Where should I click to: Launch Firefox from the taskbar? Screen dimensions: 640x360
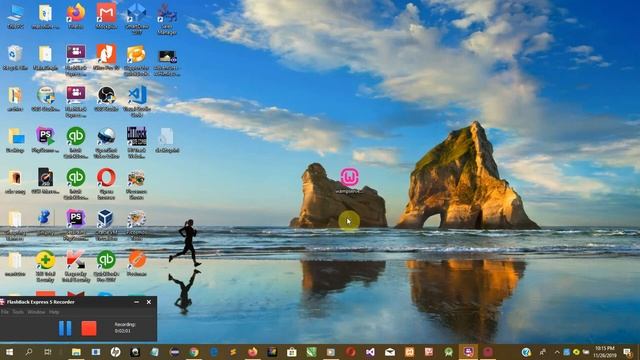coord(253,352)
